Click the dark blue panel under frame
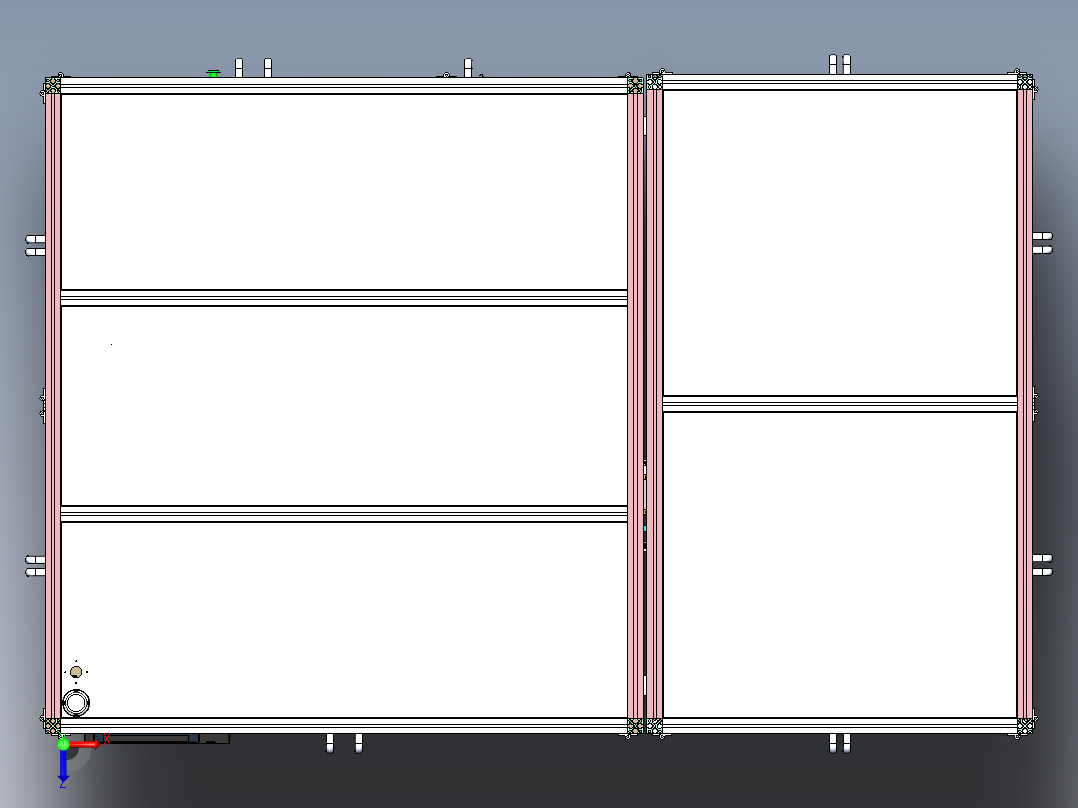 click(148, 739)
